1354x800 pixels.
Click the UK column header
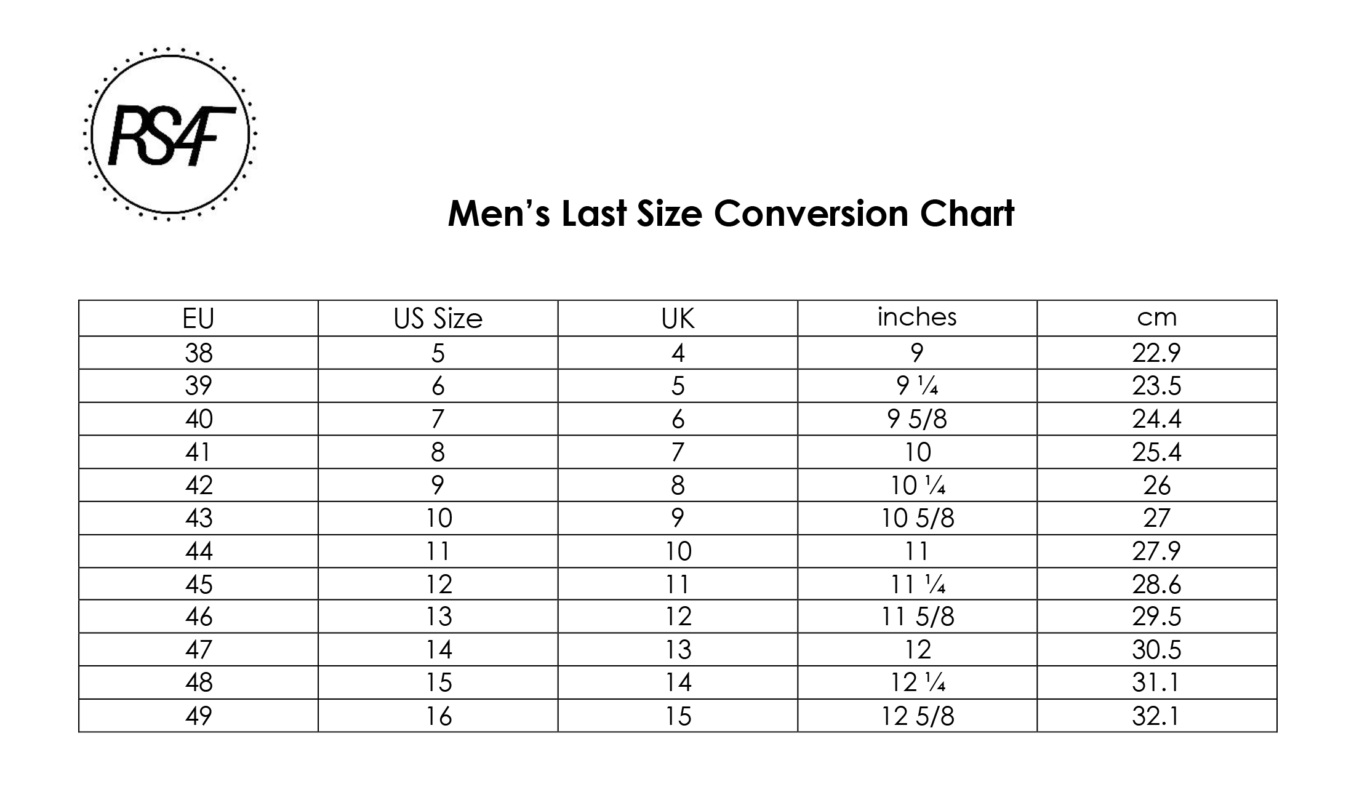[678, 319]
